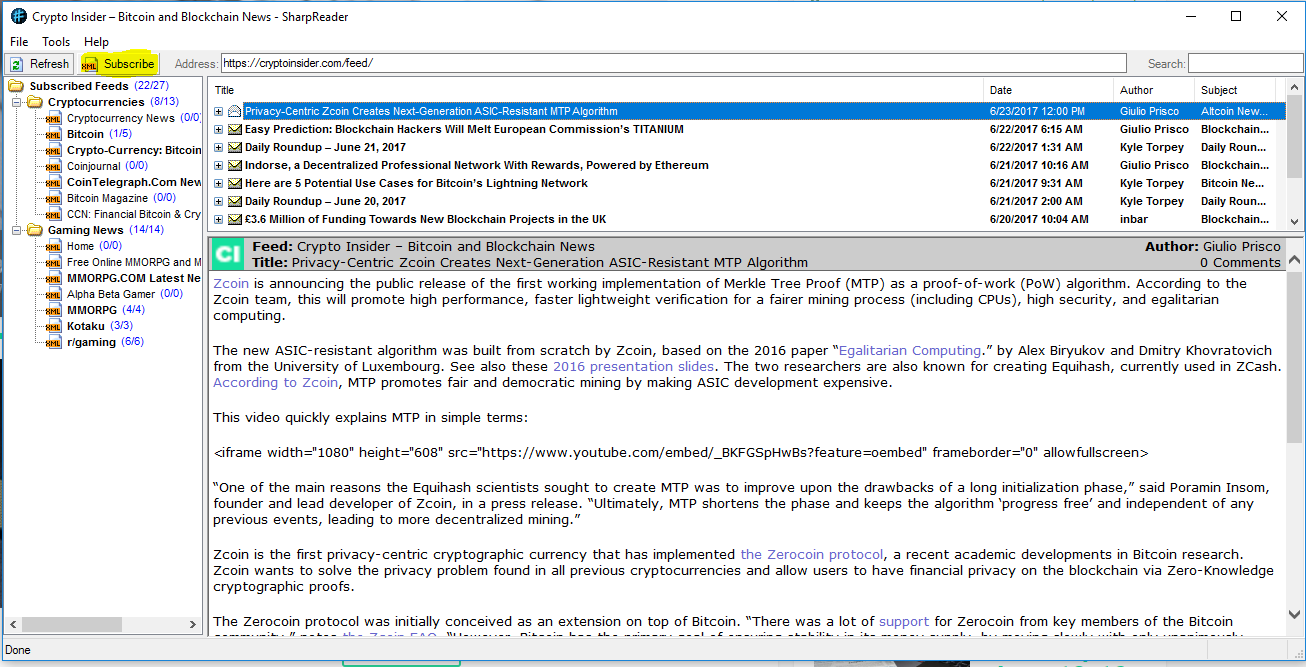
Task: Click open envelope icon of Zcoin article
Action: click(235, 111)
